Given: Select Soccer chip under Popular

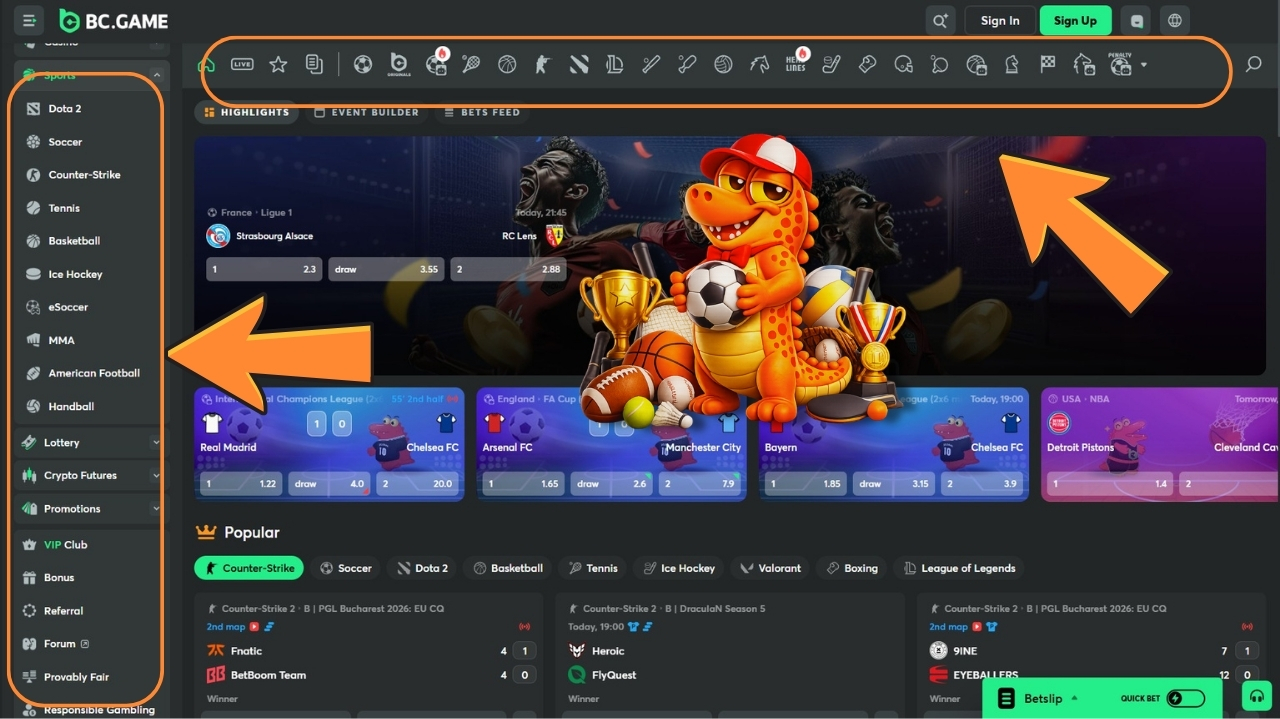Looking at the screenshot, I should 346,568.
